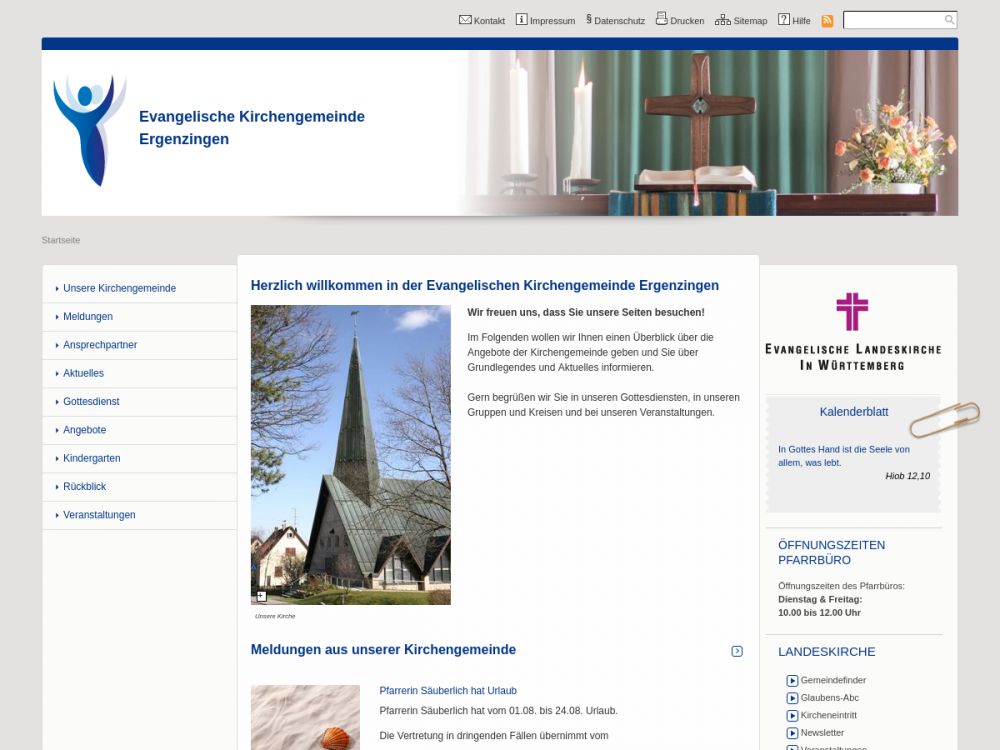Screen dimensions: 1000x750
Task: Expand the Veranstaltungen sidebar entry
Action: (x=99, y=515)
